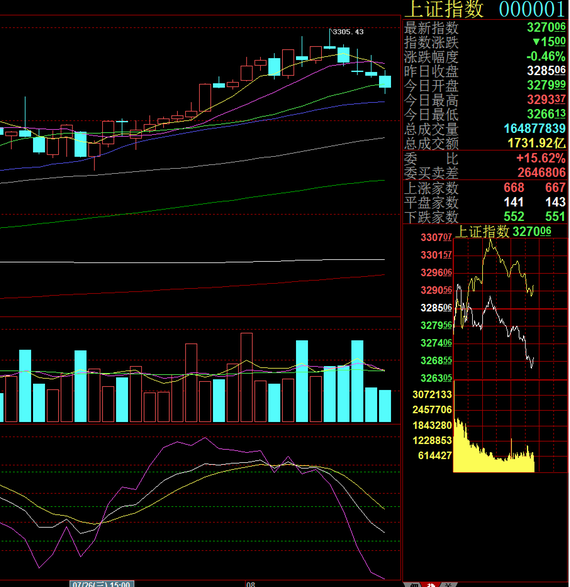Viewport: 570px width, 587px height.
Task: Click the 上涨家数 count 668
Action: click(514, 188)
